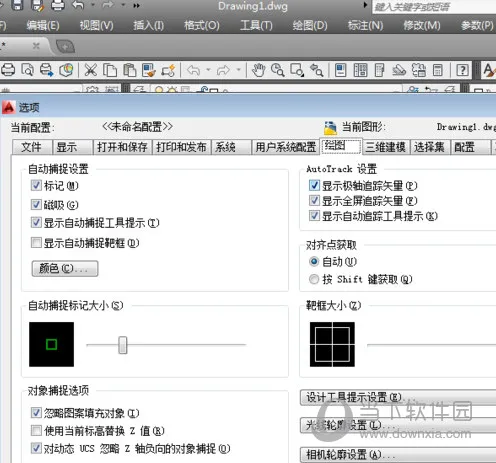The width and height of the screenshot is (496, 463).
Task: Click the Paste clipboard icon
Action: [x=129, y=70]
